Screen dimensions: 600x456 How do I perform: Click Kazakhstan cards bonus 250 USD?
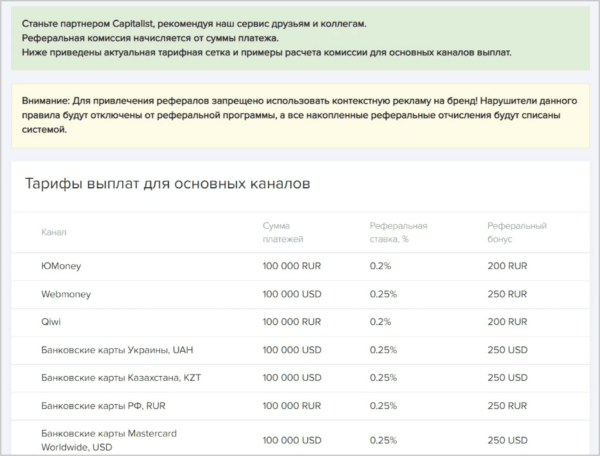click(x=507, y=378)
